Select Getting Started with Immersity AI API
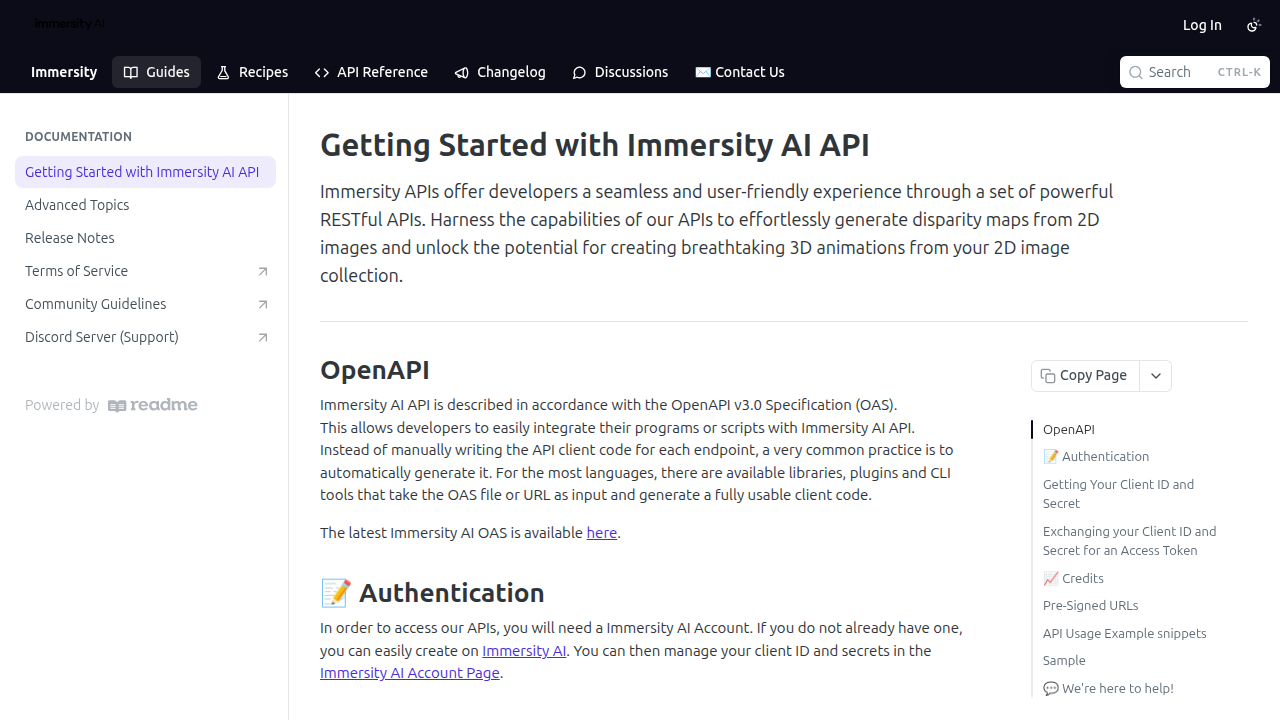 click(x=145, y=172)
